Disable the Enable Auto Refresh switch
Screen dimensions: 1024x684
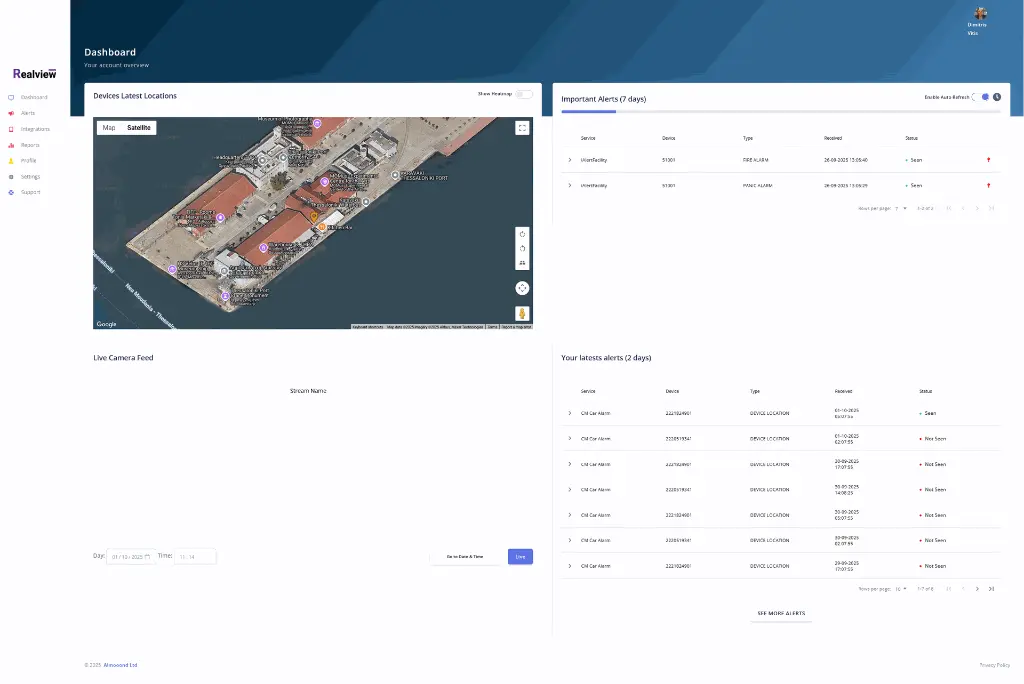pos(981,97)
